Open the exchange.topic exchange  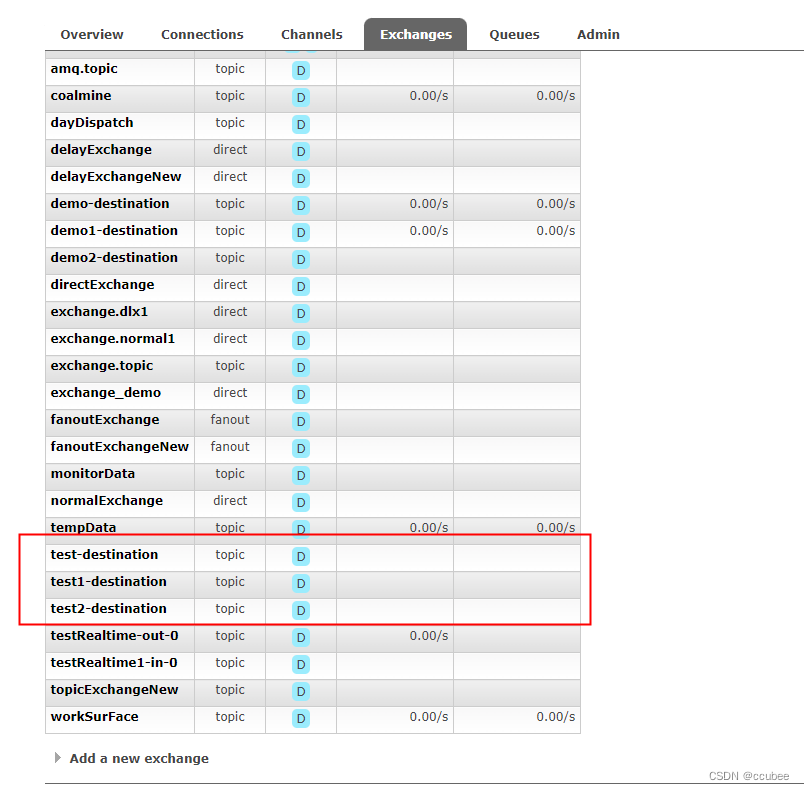(102, 366)
